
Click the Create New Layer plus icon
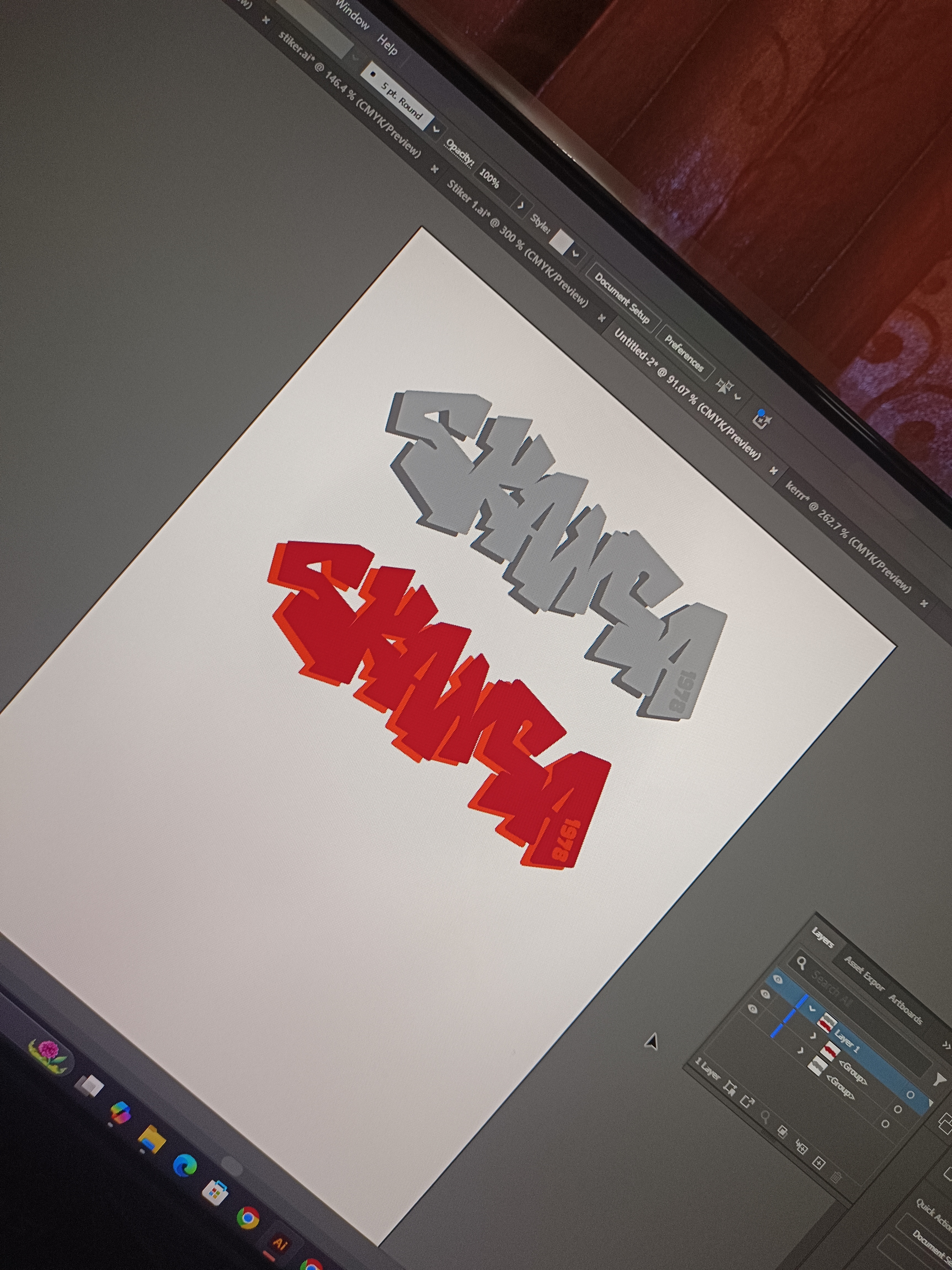(x=818, y=1164)
